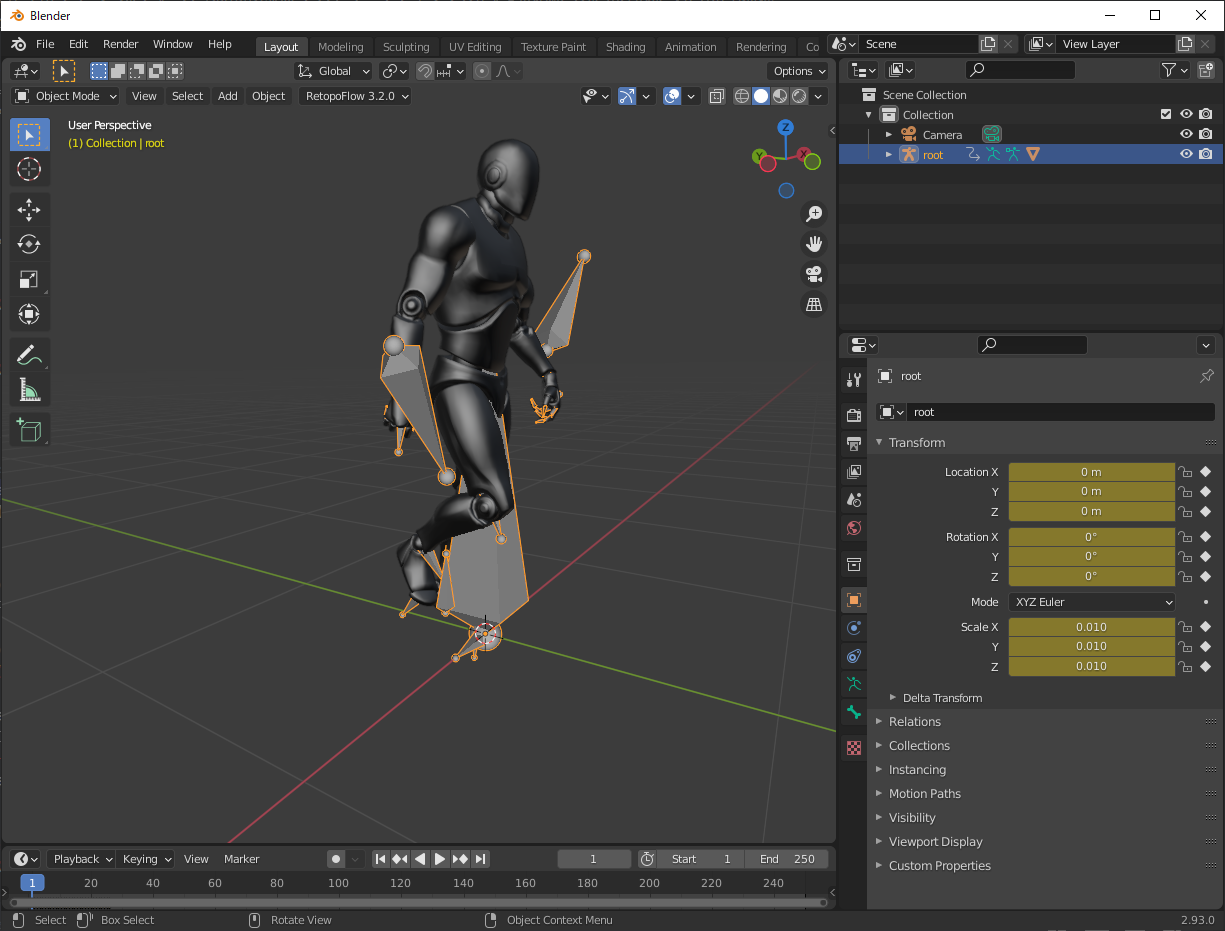Jump to the timeline's last frame
1225x931 pixels.
coord(480,859)
